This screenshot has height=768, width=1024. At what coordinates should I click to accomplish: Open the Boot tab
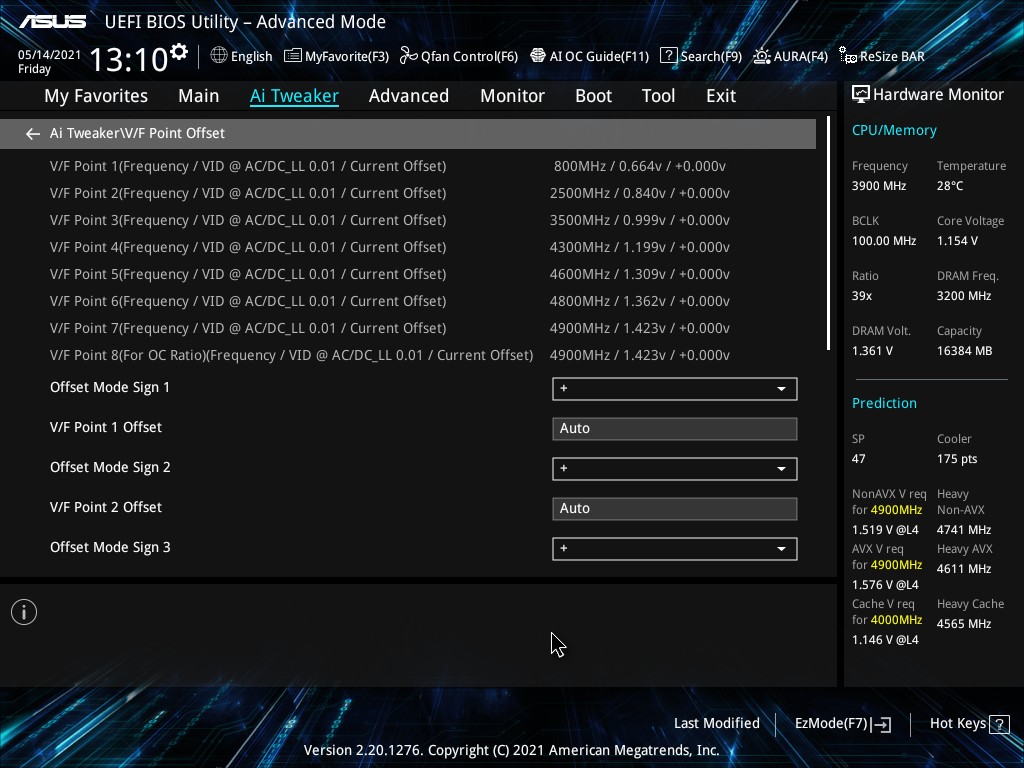tap(594, 96)
